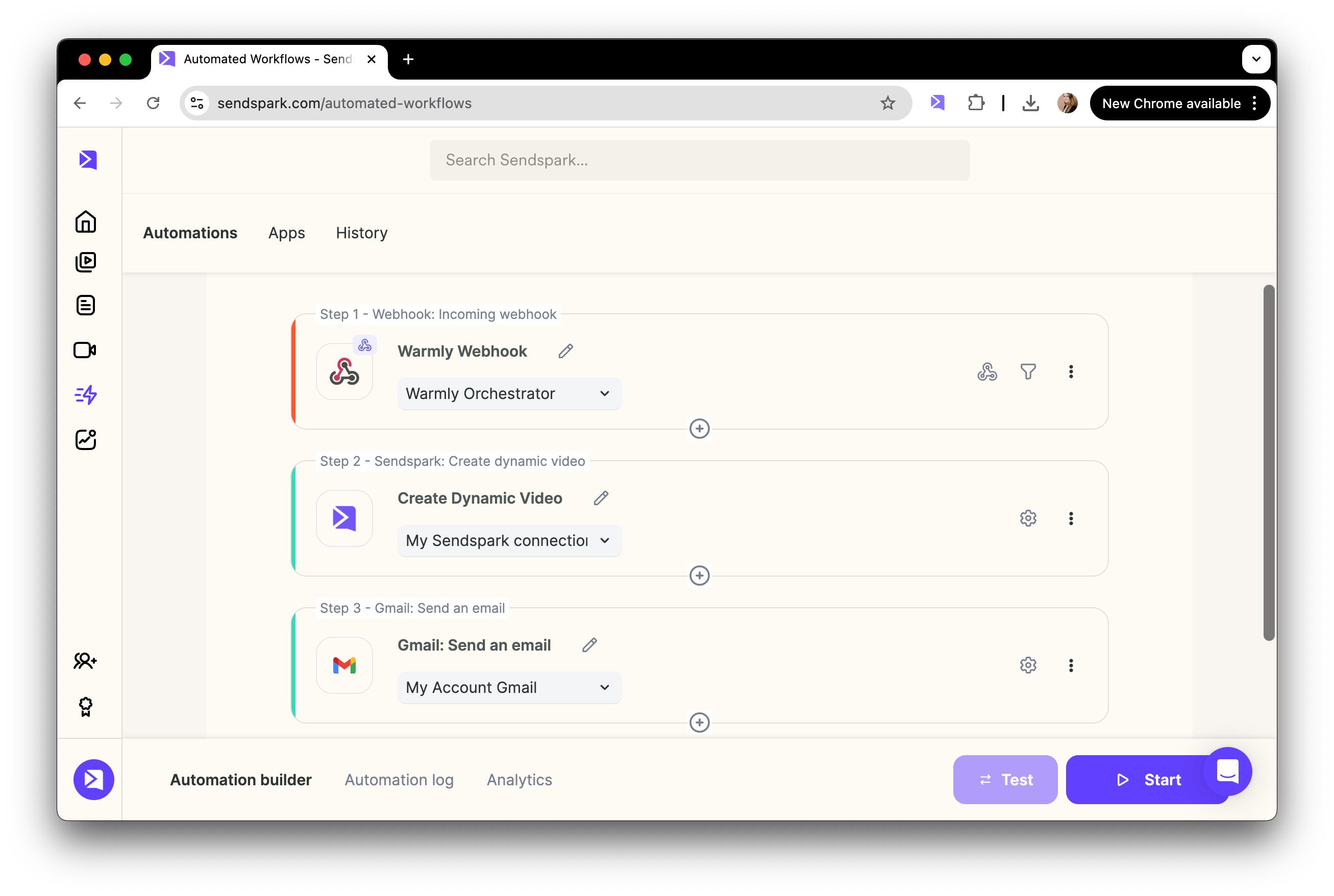The image size is (1334, 896).
Task: Open the document pages sidebar icon
Action: click(x=86, y=306)
